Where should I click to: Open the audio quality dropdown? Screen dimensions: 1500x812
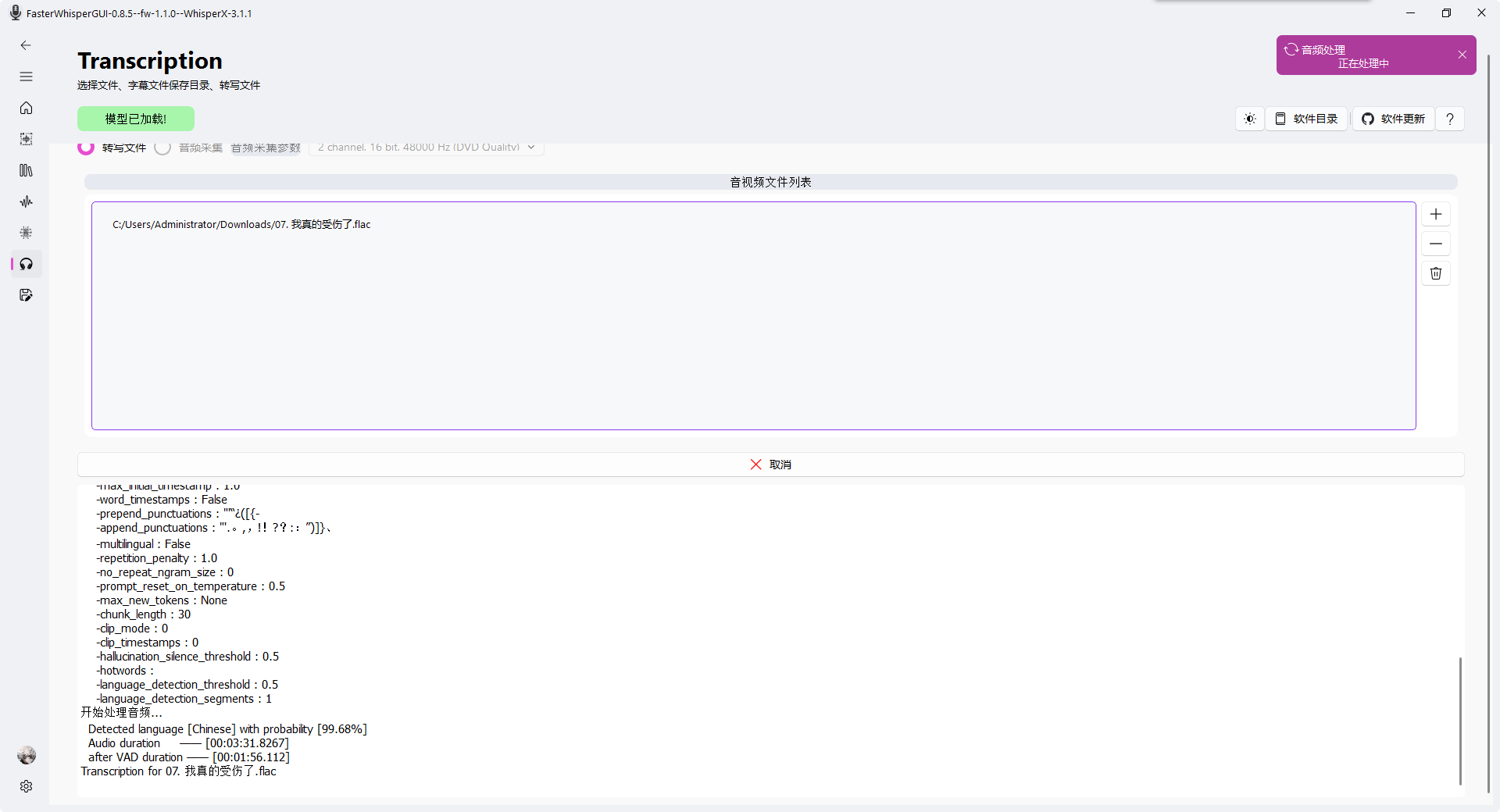(x=426, y=148)
